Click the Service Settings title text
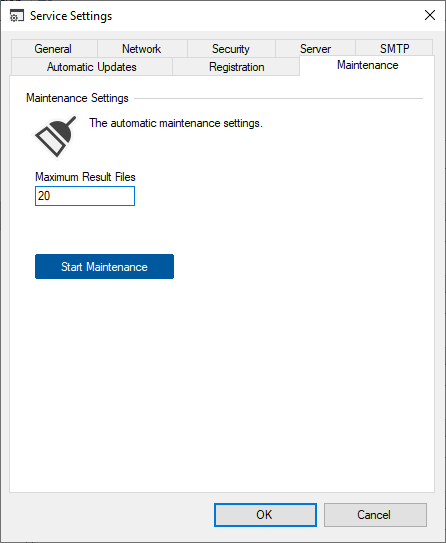 pyautogui.click(x=71, y=16)
